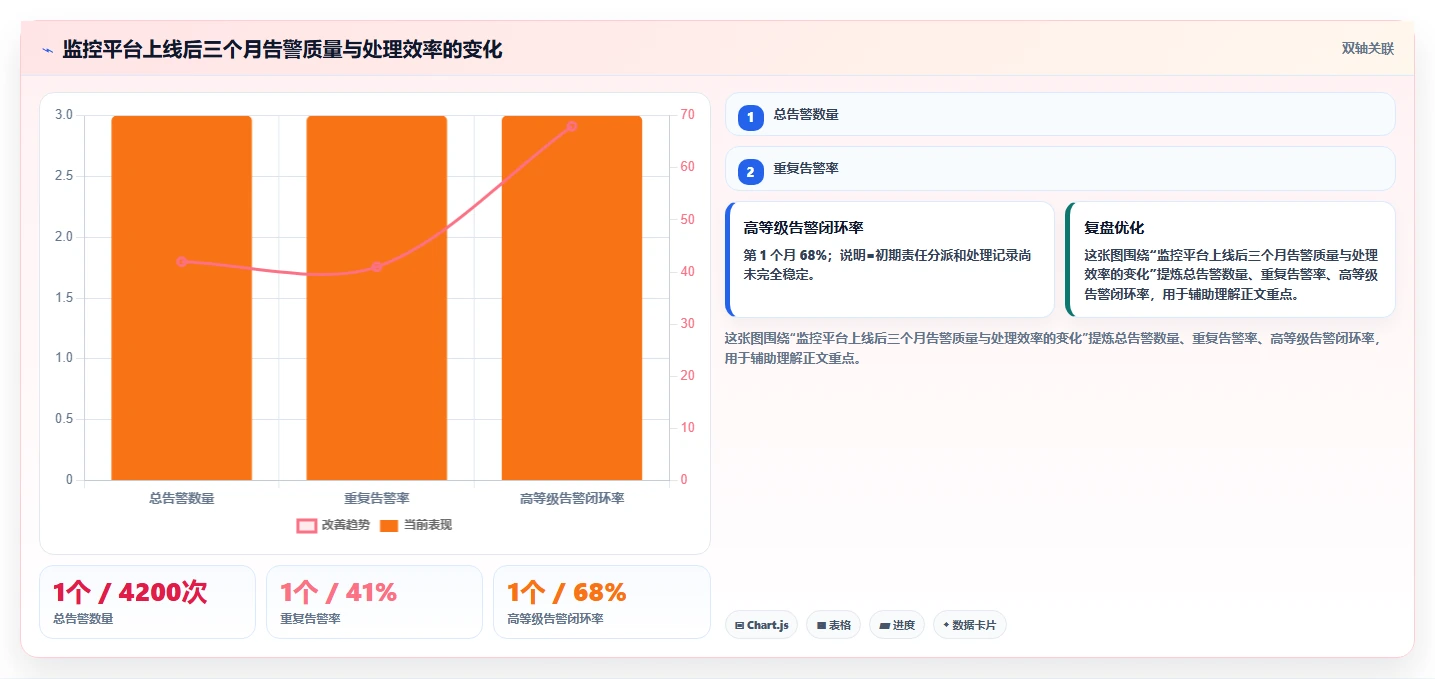
Task: Select the Chart.js chip
Action: point(761,625)
